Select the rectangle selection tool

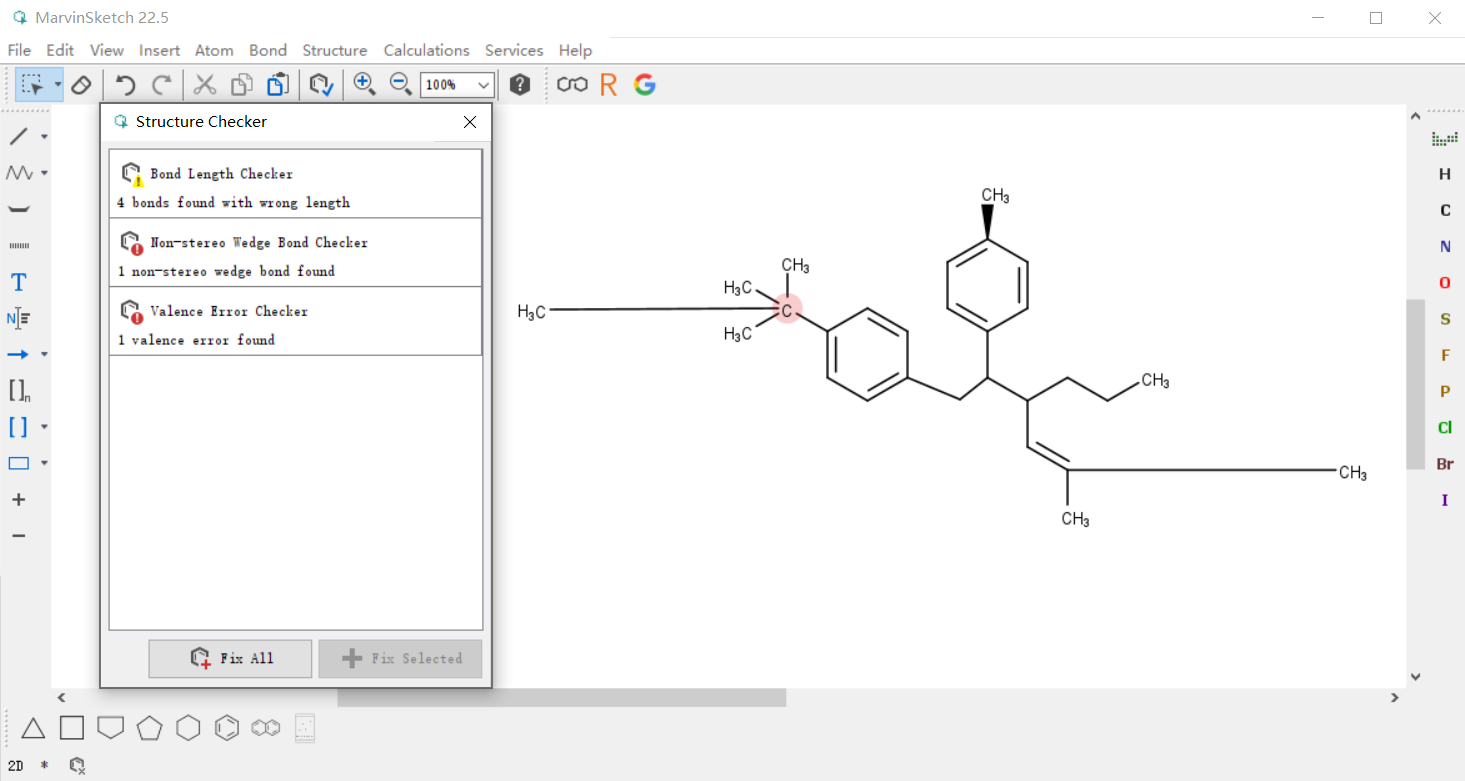[33, 85]
